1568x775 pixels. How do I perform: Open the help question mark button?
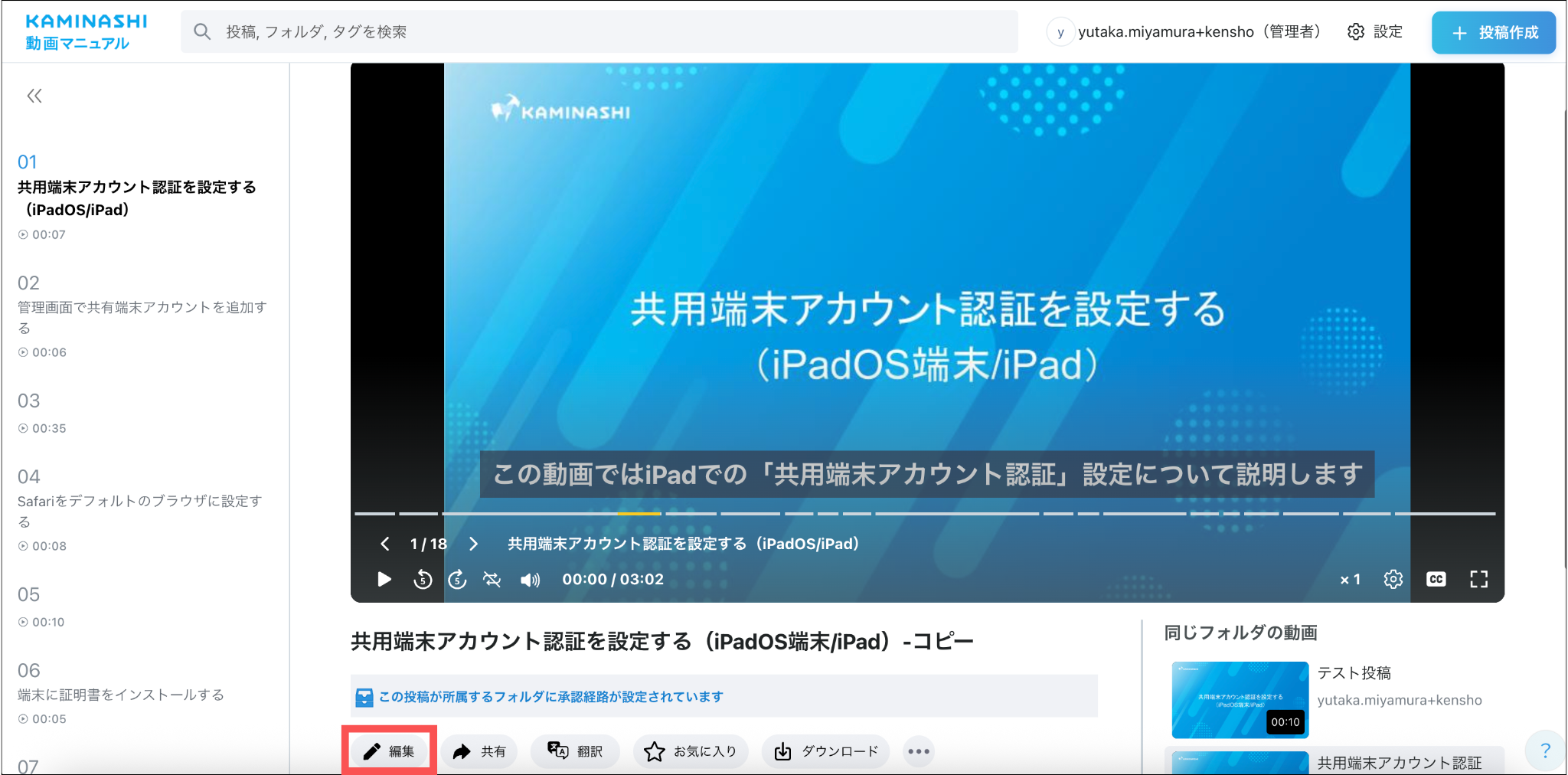[x=1545, y=750]
